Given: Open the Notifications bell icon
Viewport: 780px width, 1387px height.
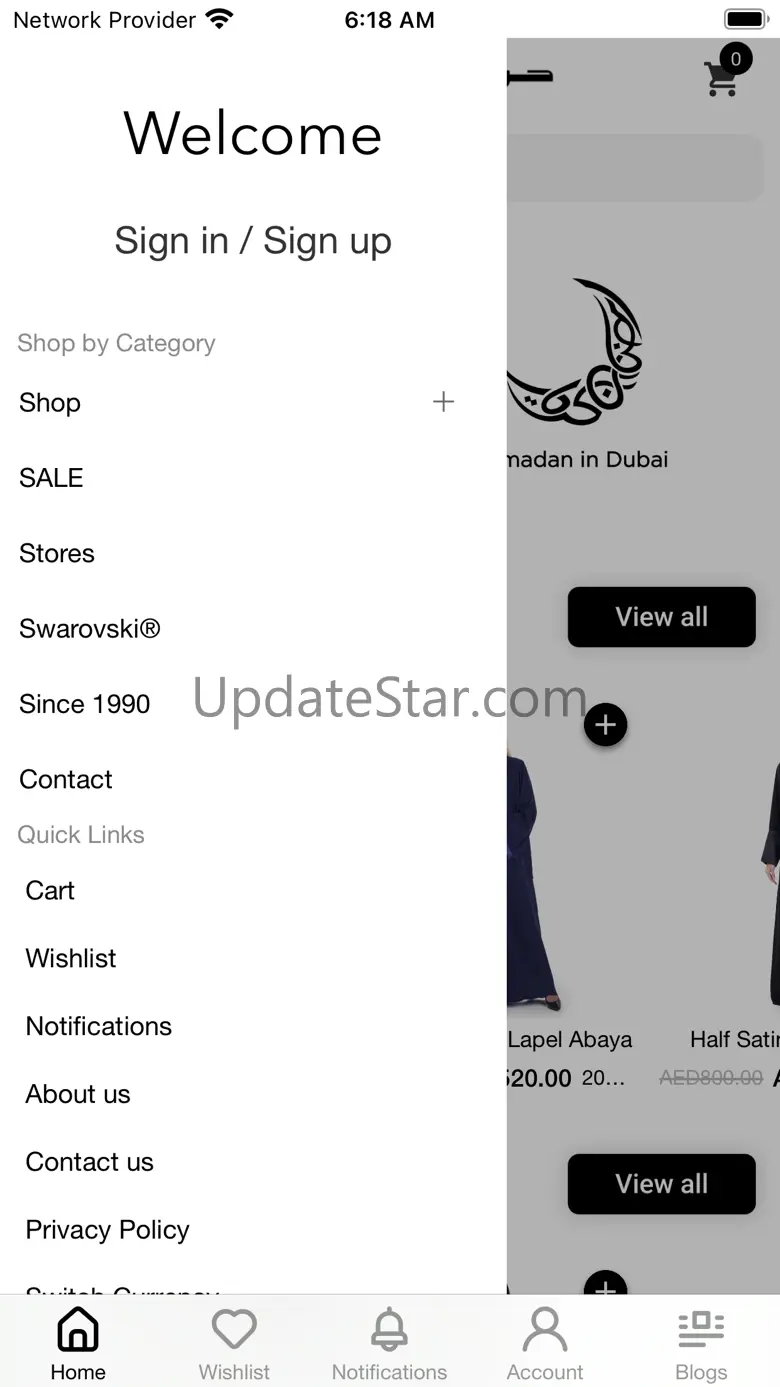Looking at the screenshot, I should pyautogui.click(x=389, y=1329).
